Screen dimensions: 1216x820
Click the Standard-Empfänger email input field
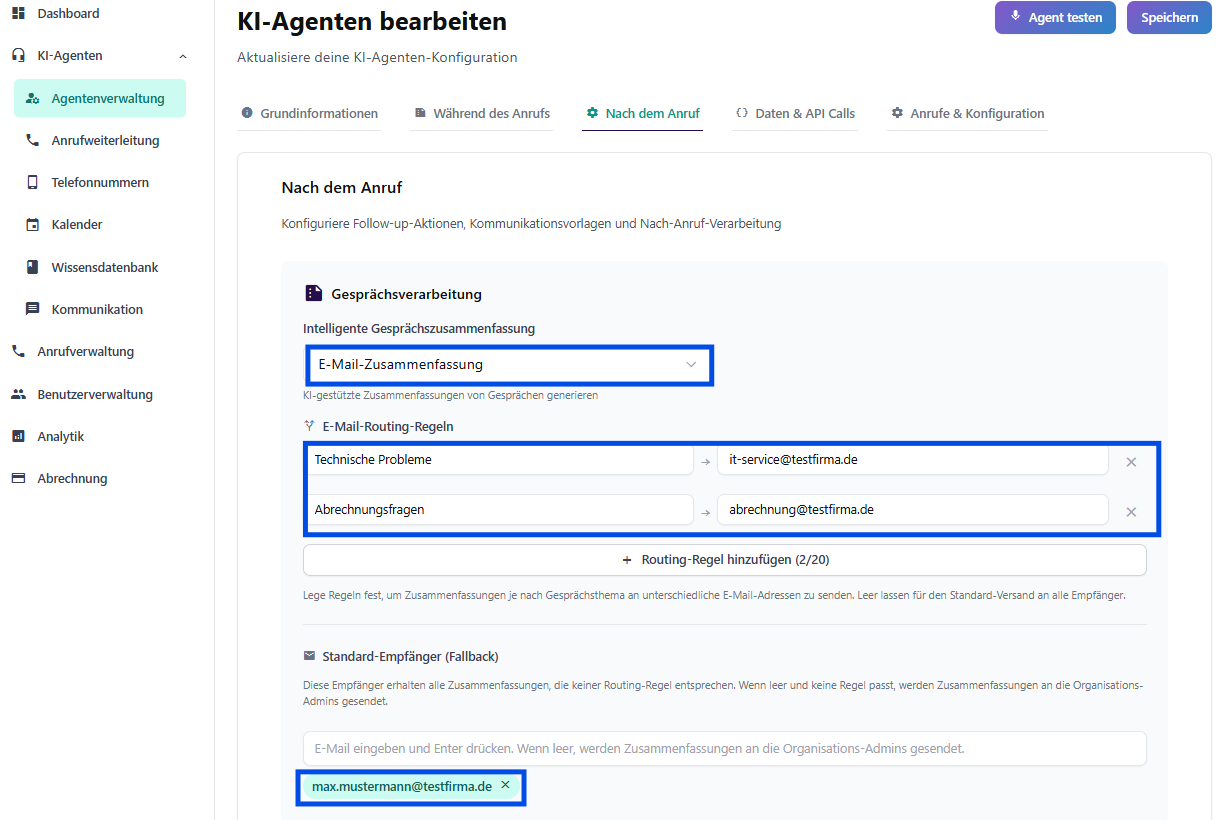(724, 748)
